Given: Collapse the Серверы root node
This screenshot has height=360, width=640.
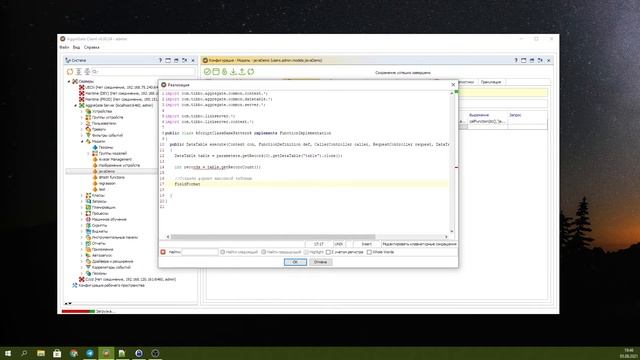Looking at the screenshot, I should click(x=69, y=81).
